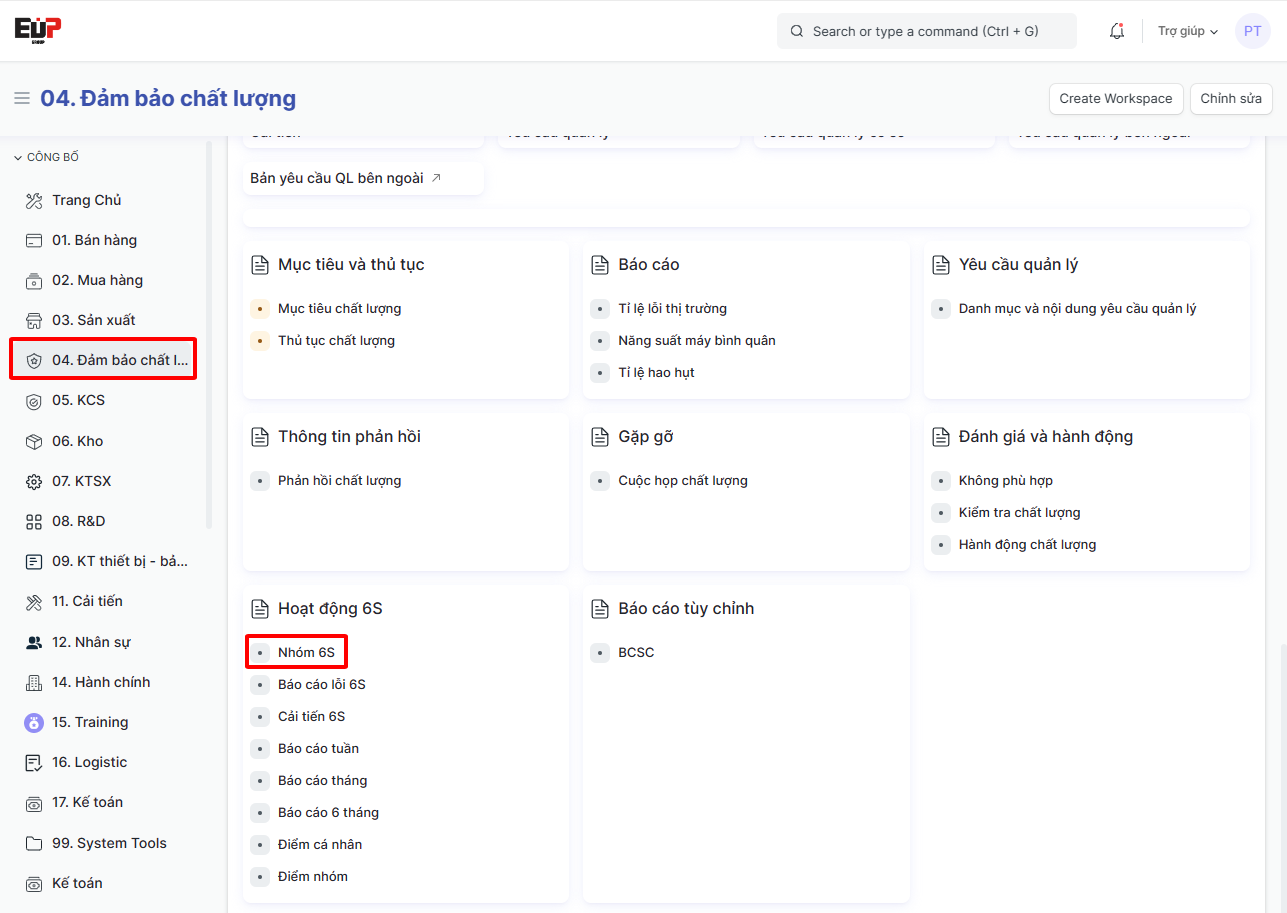Image resolution: width=1287 pixels, height=913 pixels.
Task: Click the 03. Sản xuất store icon
Action: tap(34, 321)
